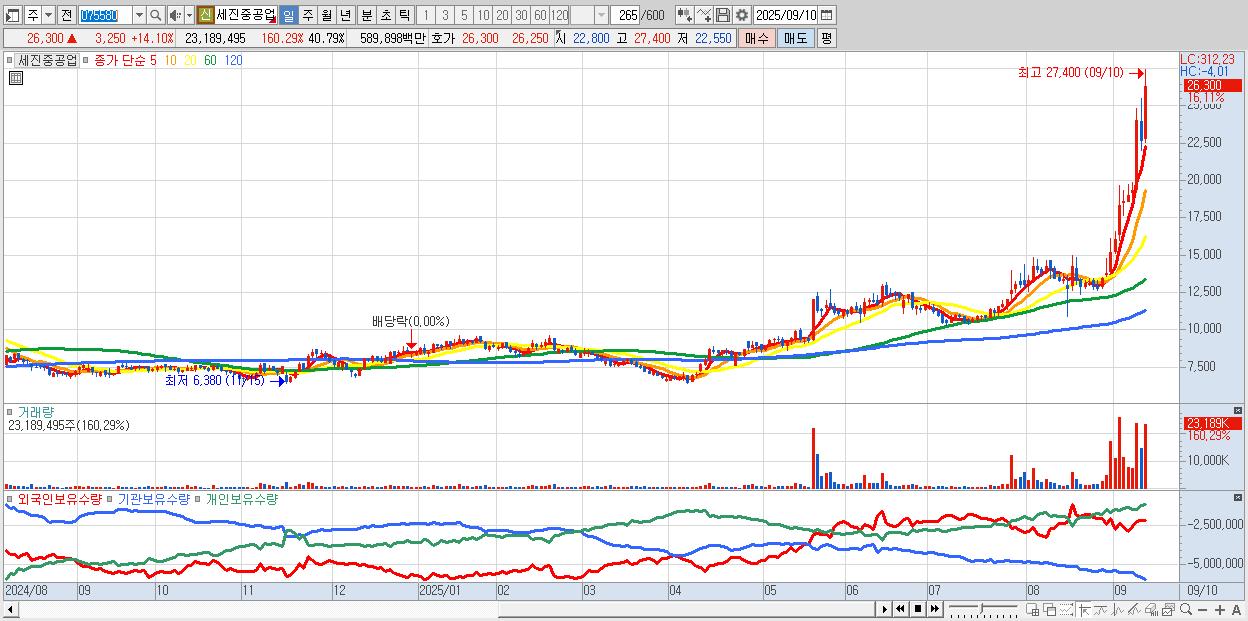This screenshot has height=621, width=1248.
Task: Click the date field 2025/09/10
Action: coord(785,15)
